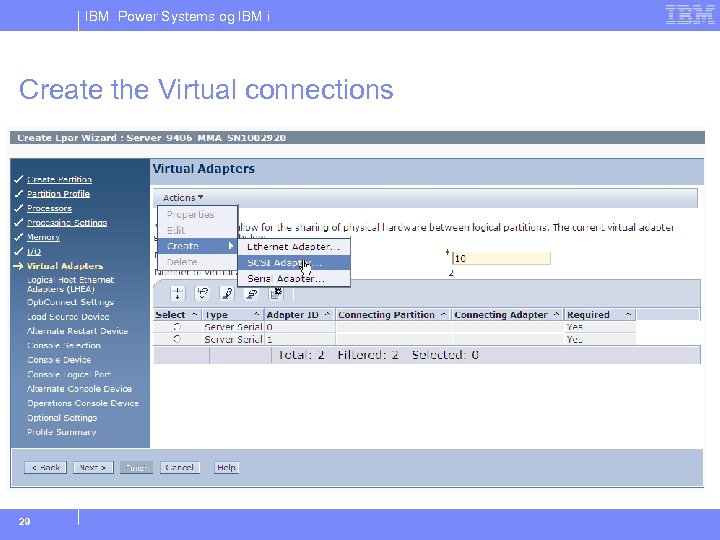Click Operations Console Device sidebar step
This screenshot has height=540, width=720.
[x=83, y=403]
